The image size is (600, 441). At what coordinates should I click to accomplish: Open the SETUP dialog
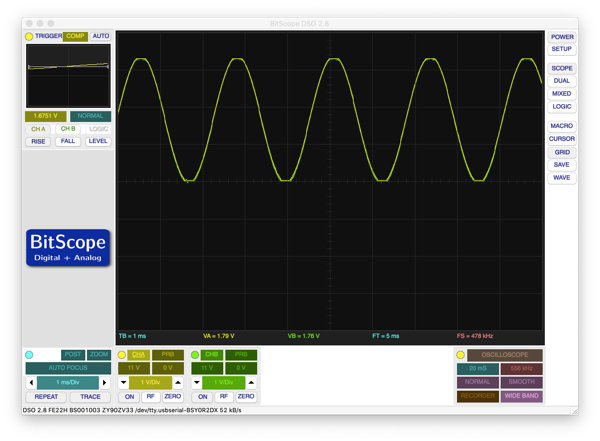[x=562, y=49]
